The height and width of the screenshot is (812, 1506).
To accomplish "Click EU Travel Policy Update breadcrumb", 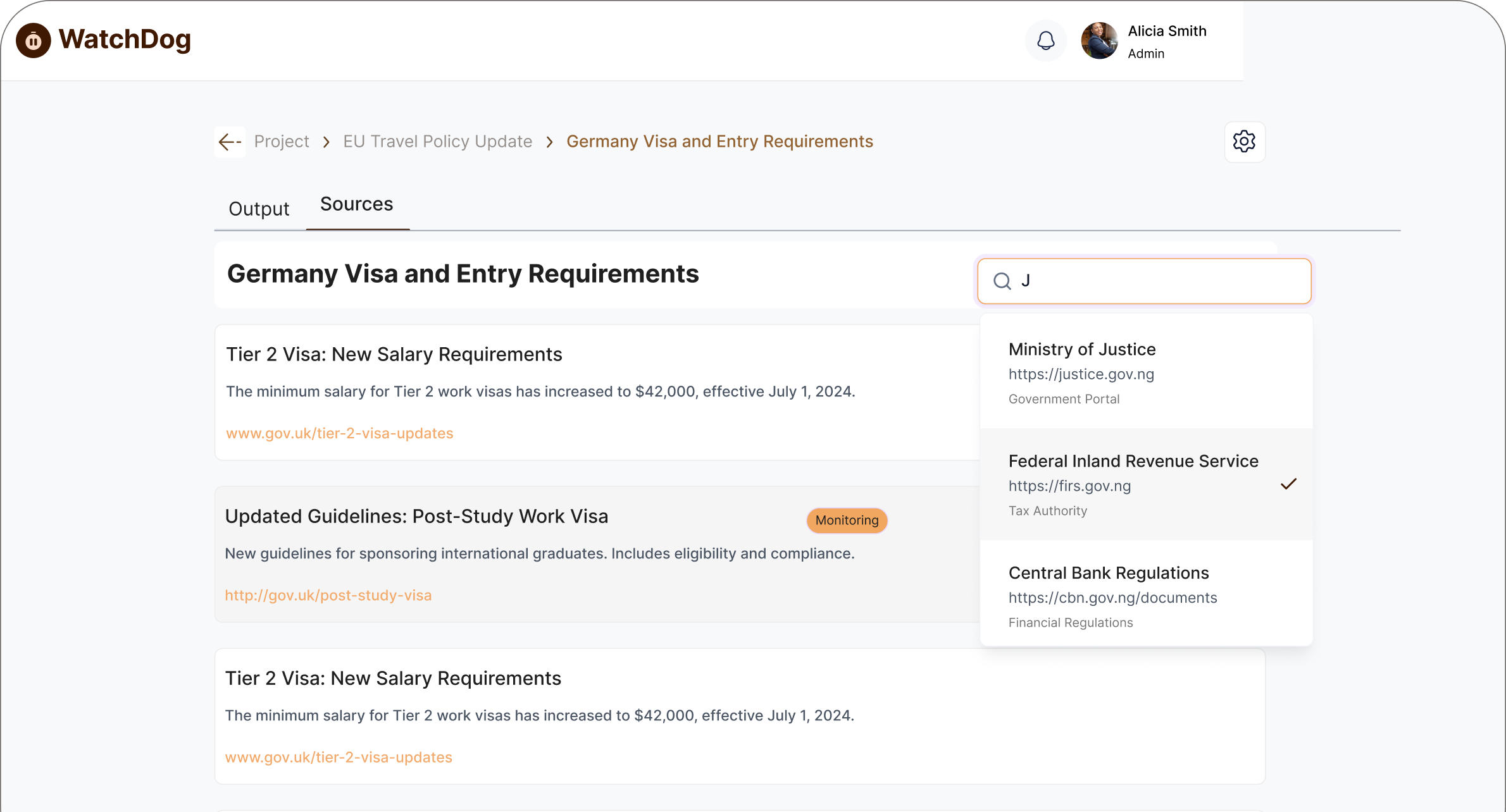I will click(x=437, y=141).
